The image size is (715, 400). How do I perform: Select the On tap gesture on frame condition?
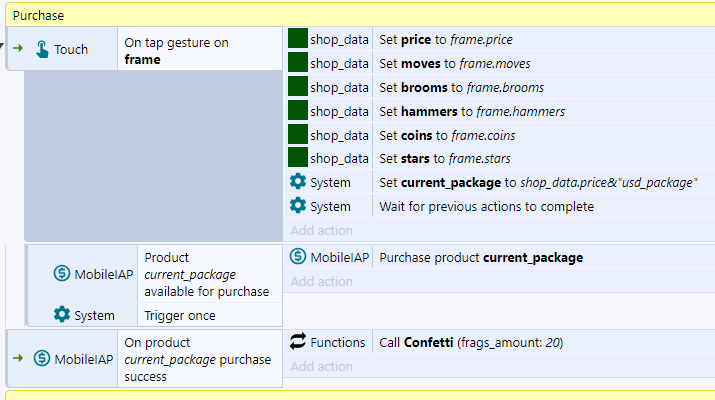(200, 50)
